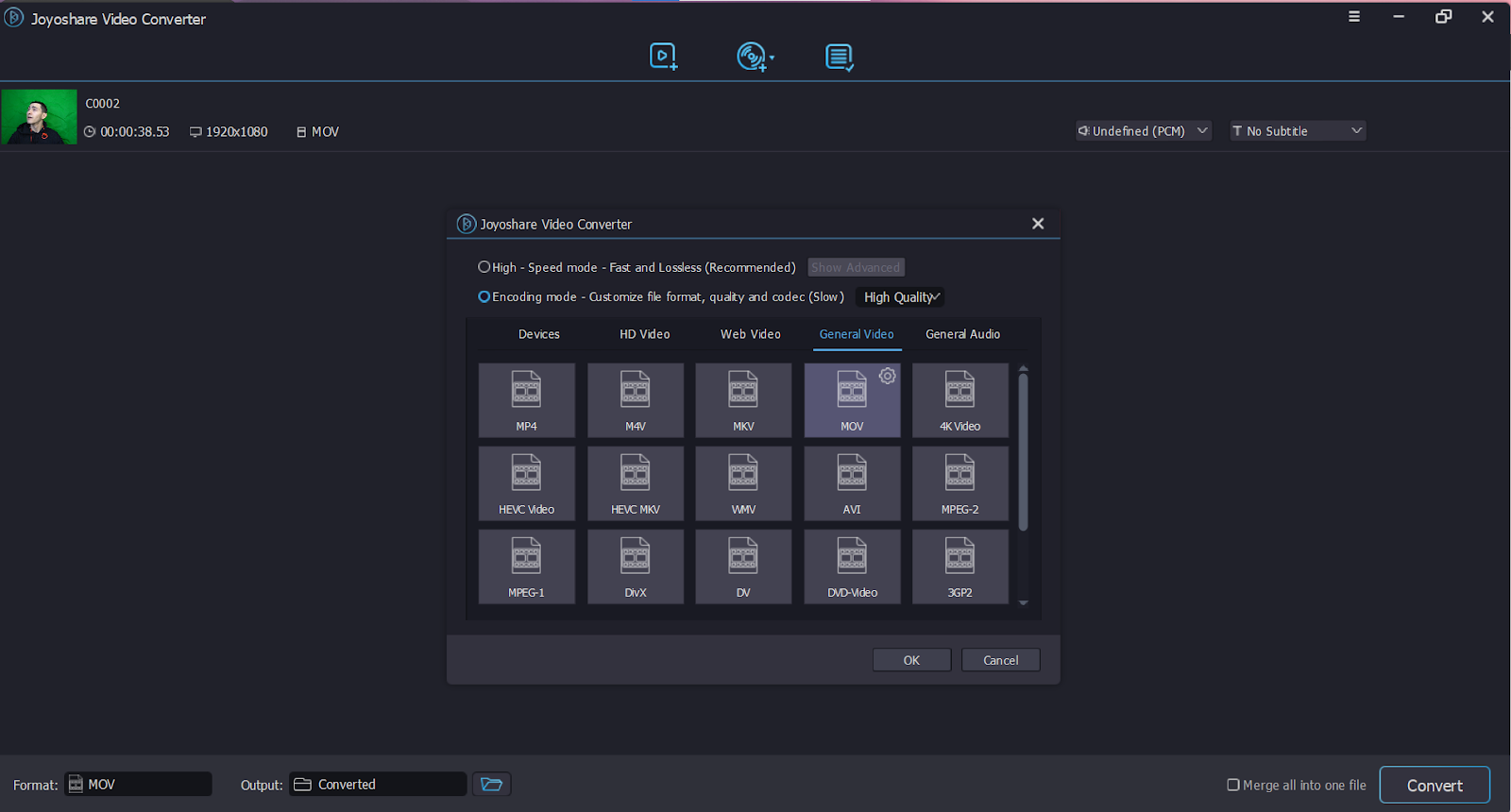Select the General Video tab
The height and width of the screenshot is (812, 1511).
(857, 334)
